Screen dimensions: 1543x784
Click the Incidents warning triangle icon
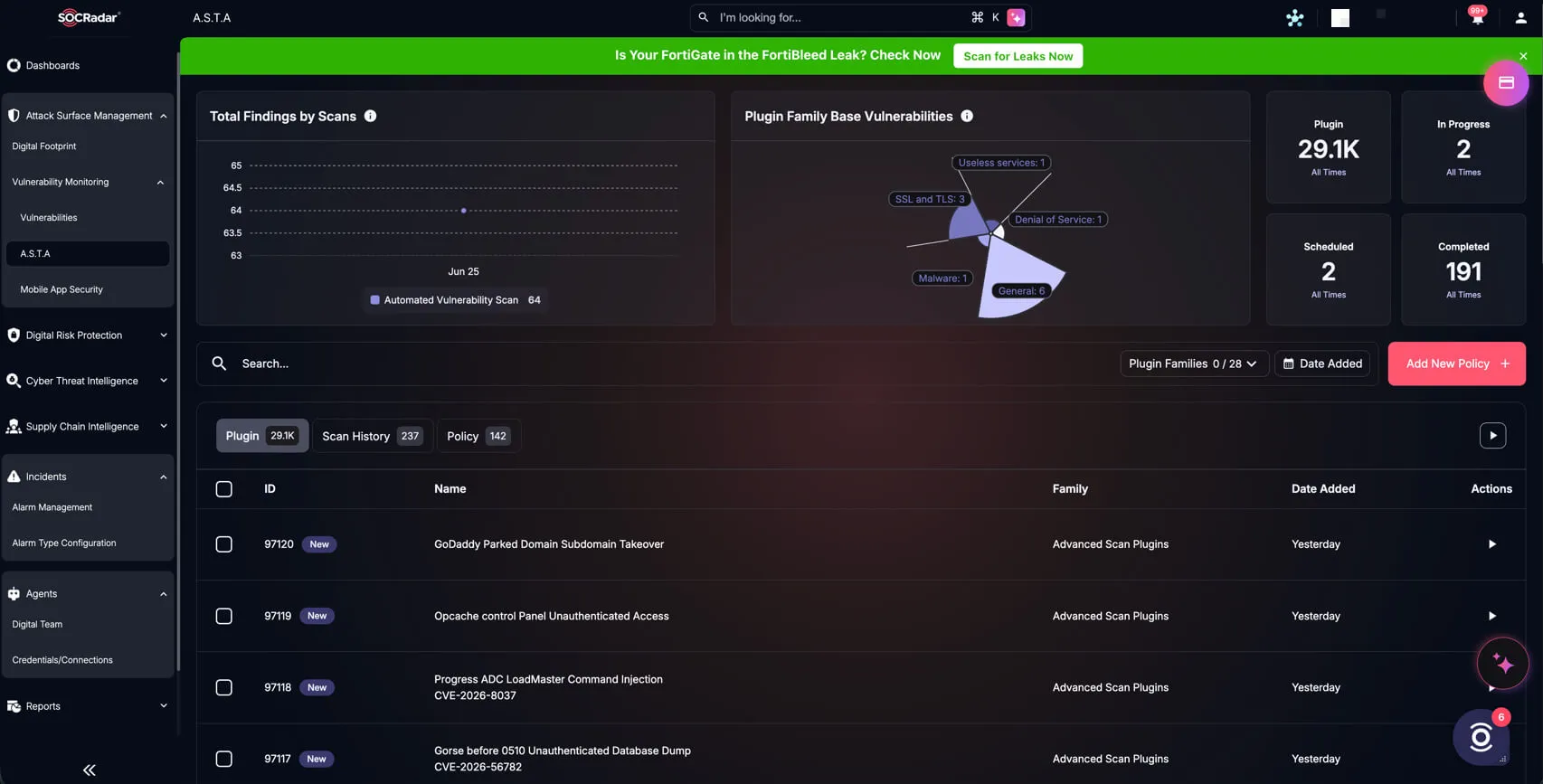click(14, 477)
